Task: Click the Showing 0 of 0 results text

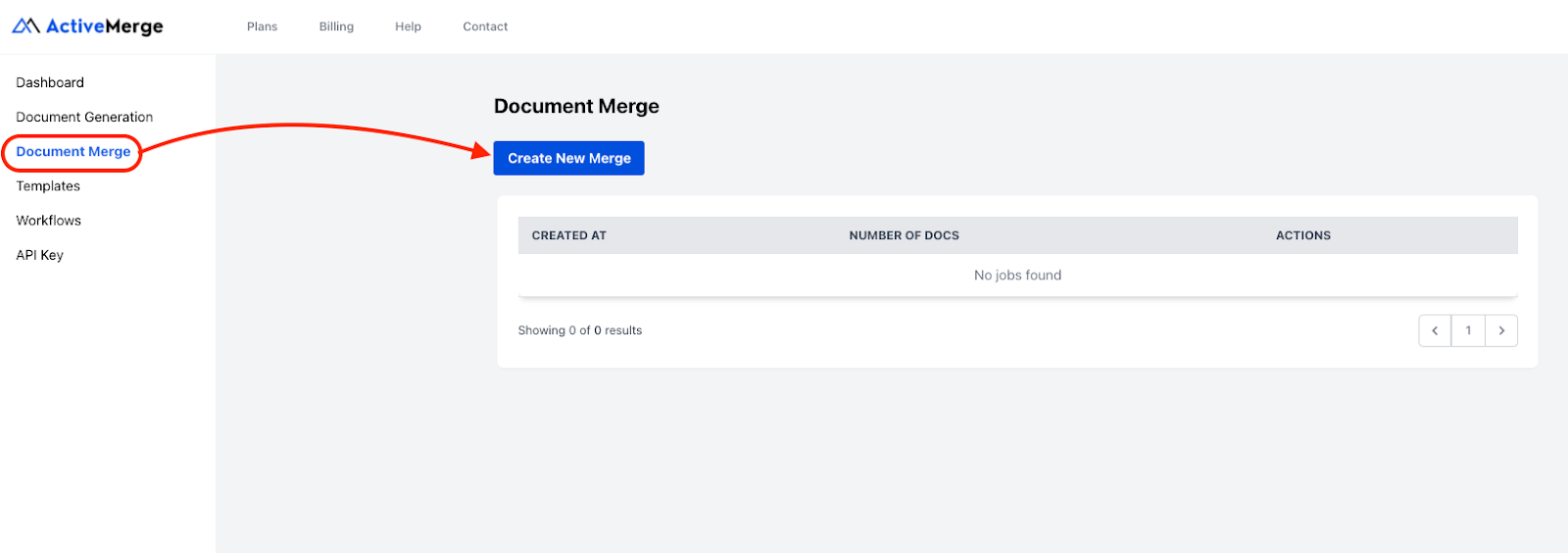Action: 580,330
